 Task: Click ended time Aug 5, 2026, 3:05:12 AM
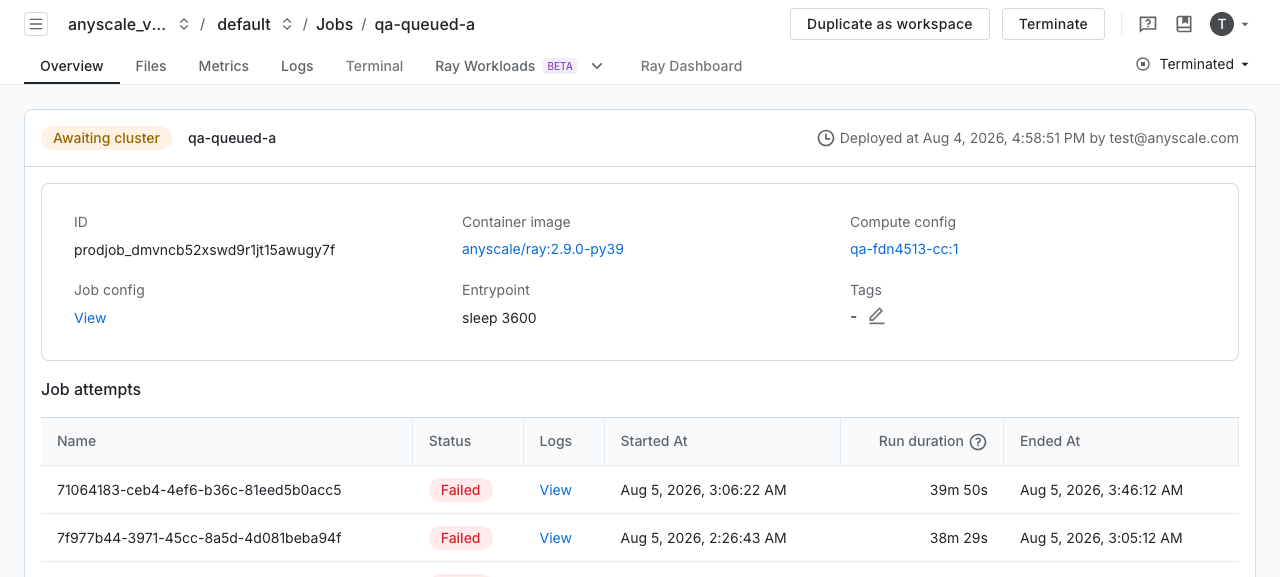(1101, 538)
